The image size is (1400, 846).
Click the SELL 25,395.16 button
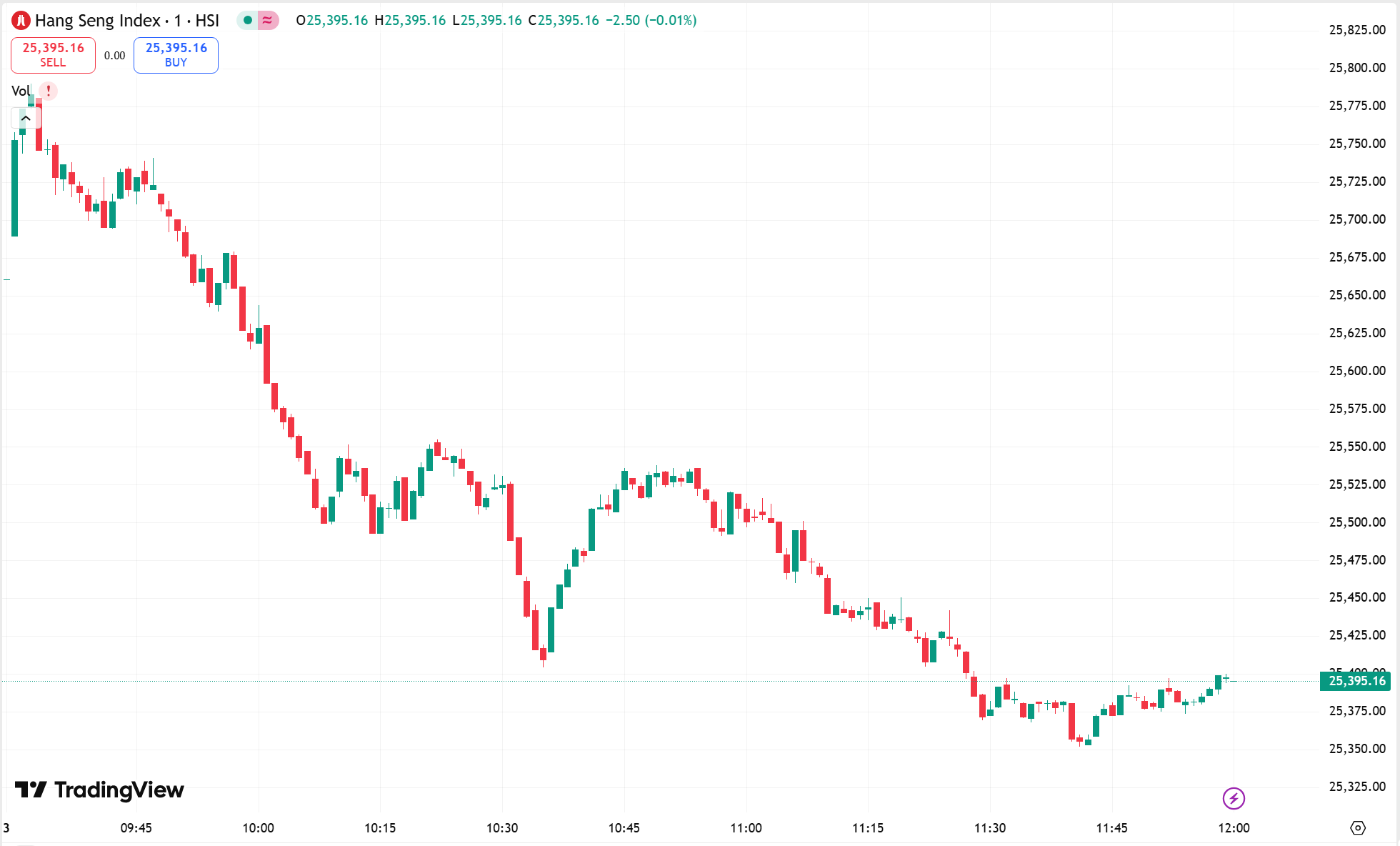53,55
